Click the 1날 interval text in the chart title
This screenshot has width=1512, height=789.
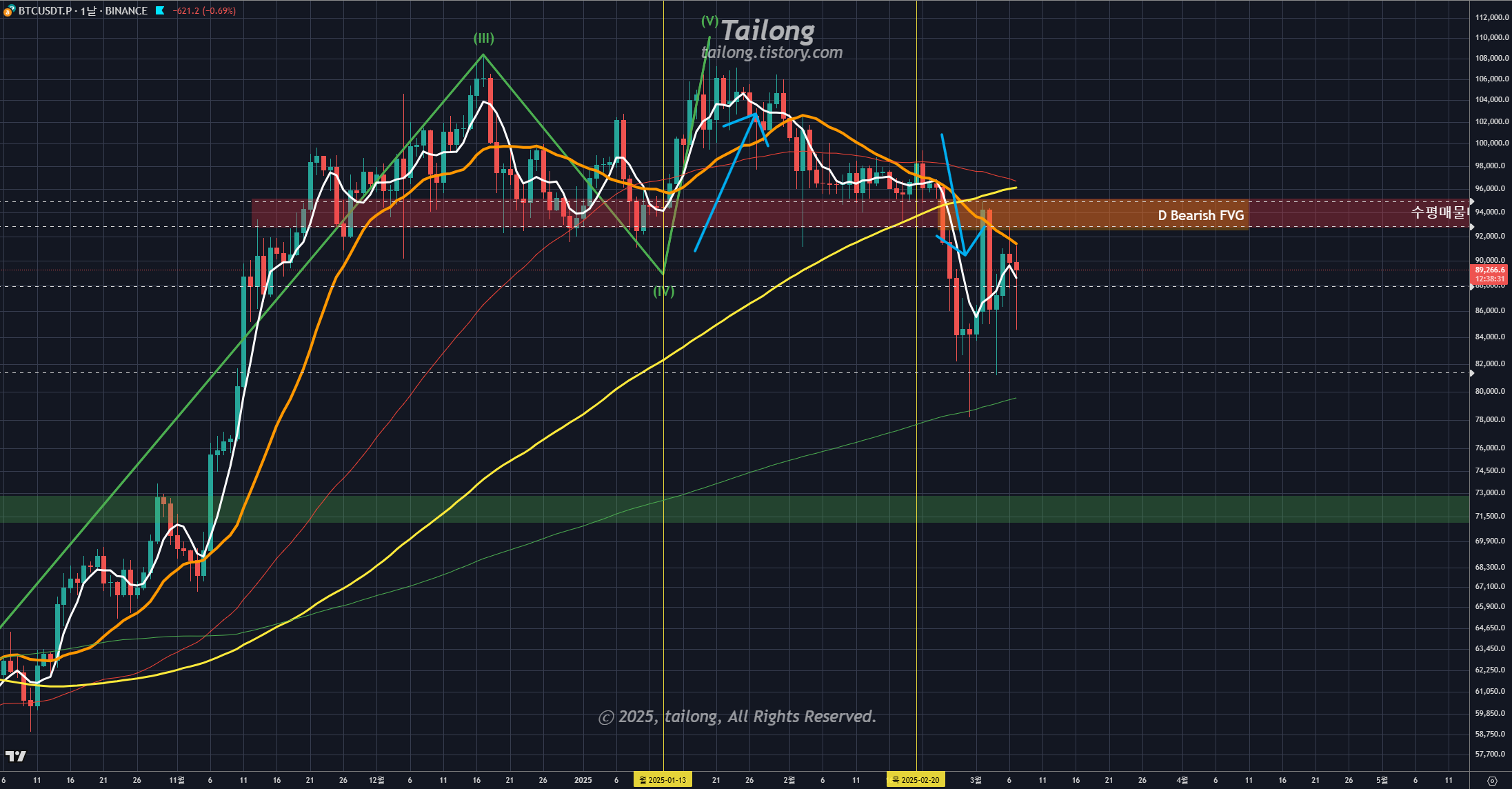click(88, 11)
